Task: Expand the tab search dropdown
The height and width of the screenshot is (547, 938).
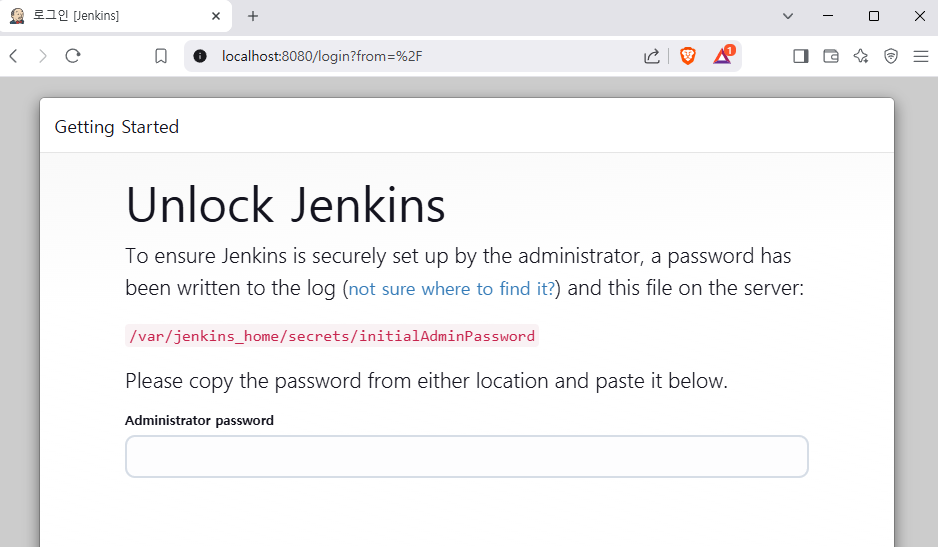Action: tap(788, 16)
